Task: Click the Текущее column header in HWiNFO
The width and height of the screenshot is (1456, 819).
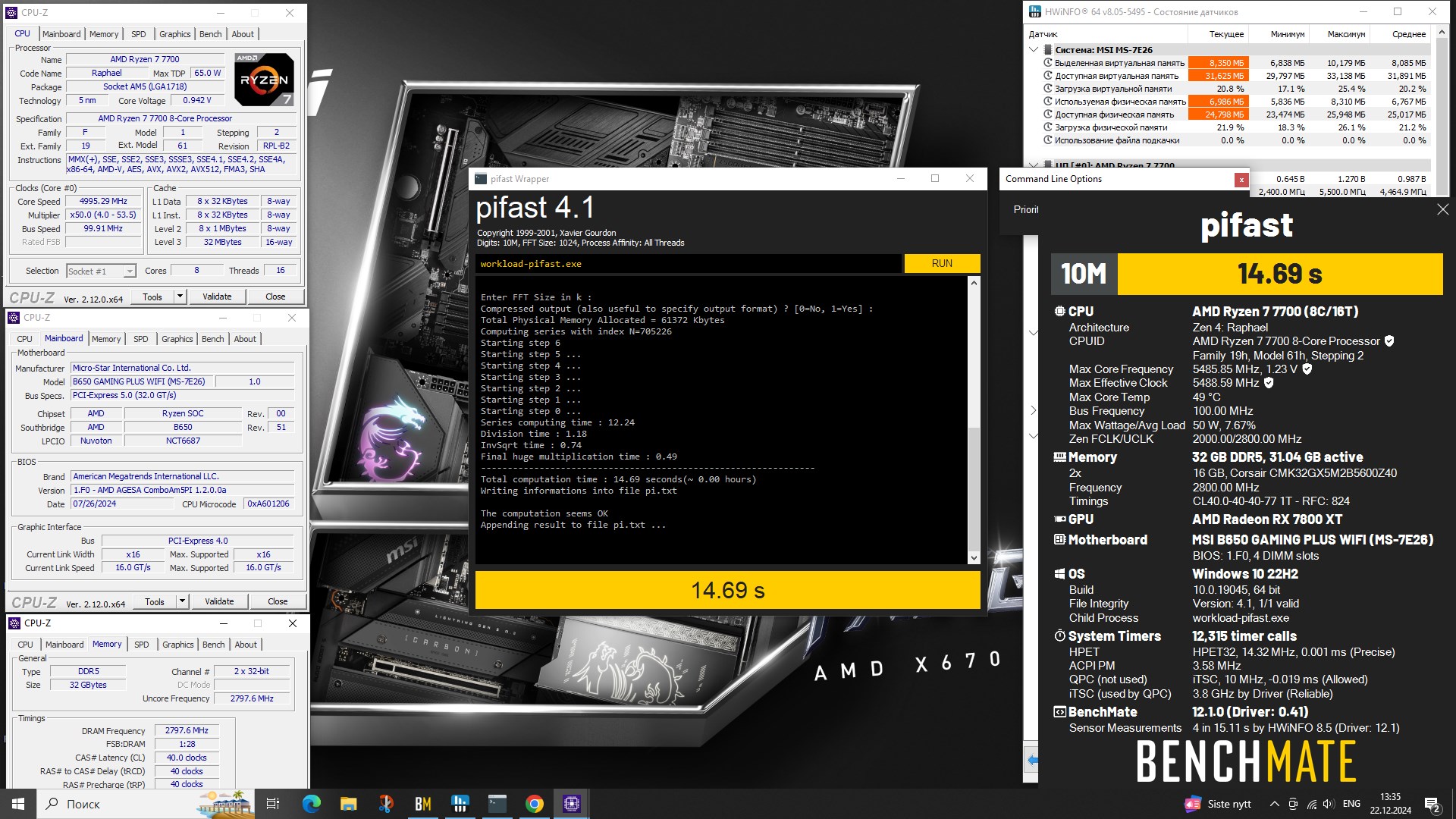Action: [1218, 34]
